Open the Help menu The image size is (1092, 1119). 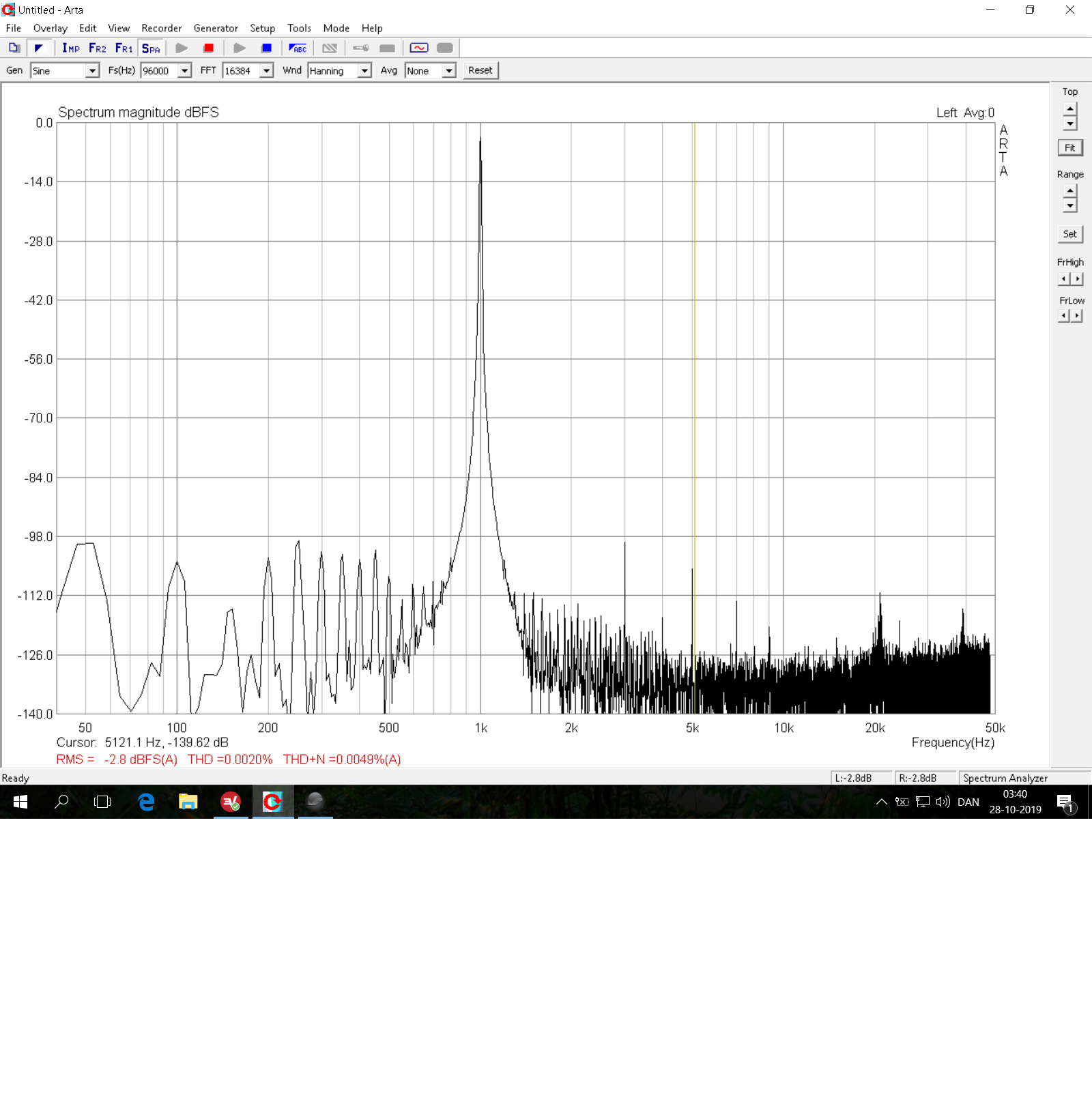pyautogui.click(x=372, y=28)
